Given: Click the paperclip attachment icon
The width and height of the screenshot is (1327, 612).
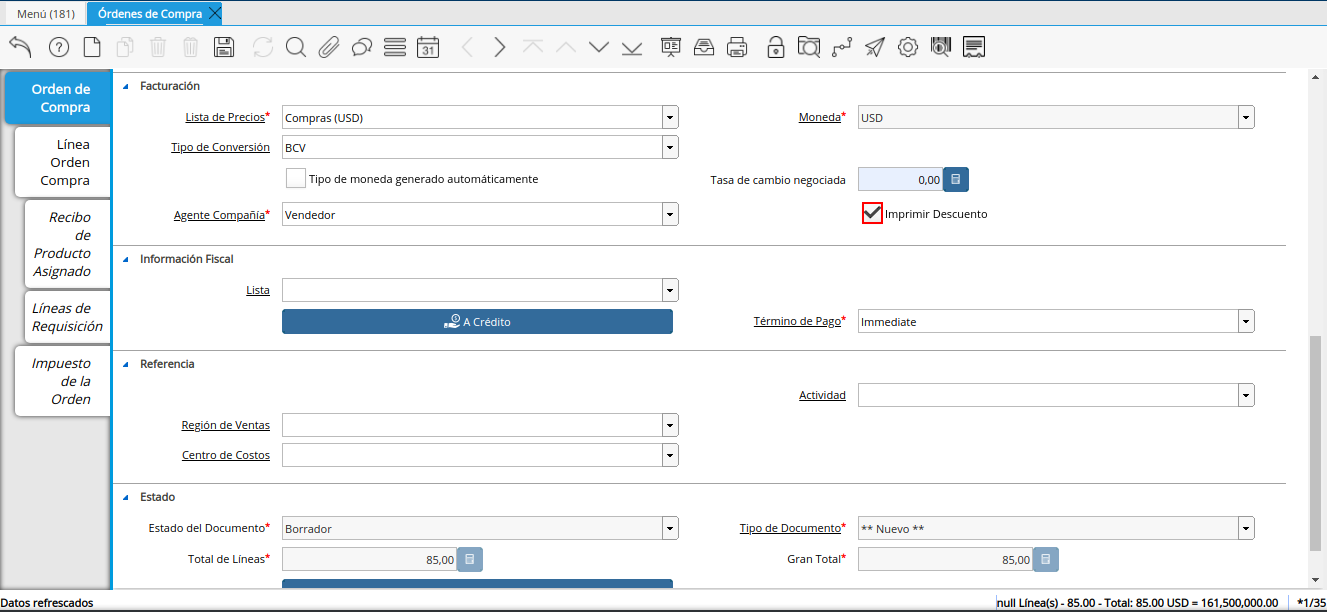Looking at the screenshot, I should coord(329,47).
